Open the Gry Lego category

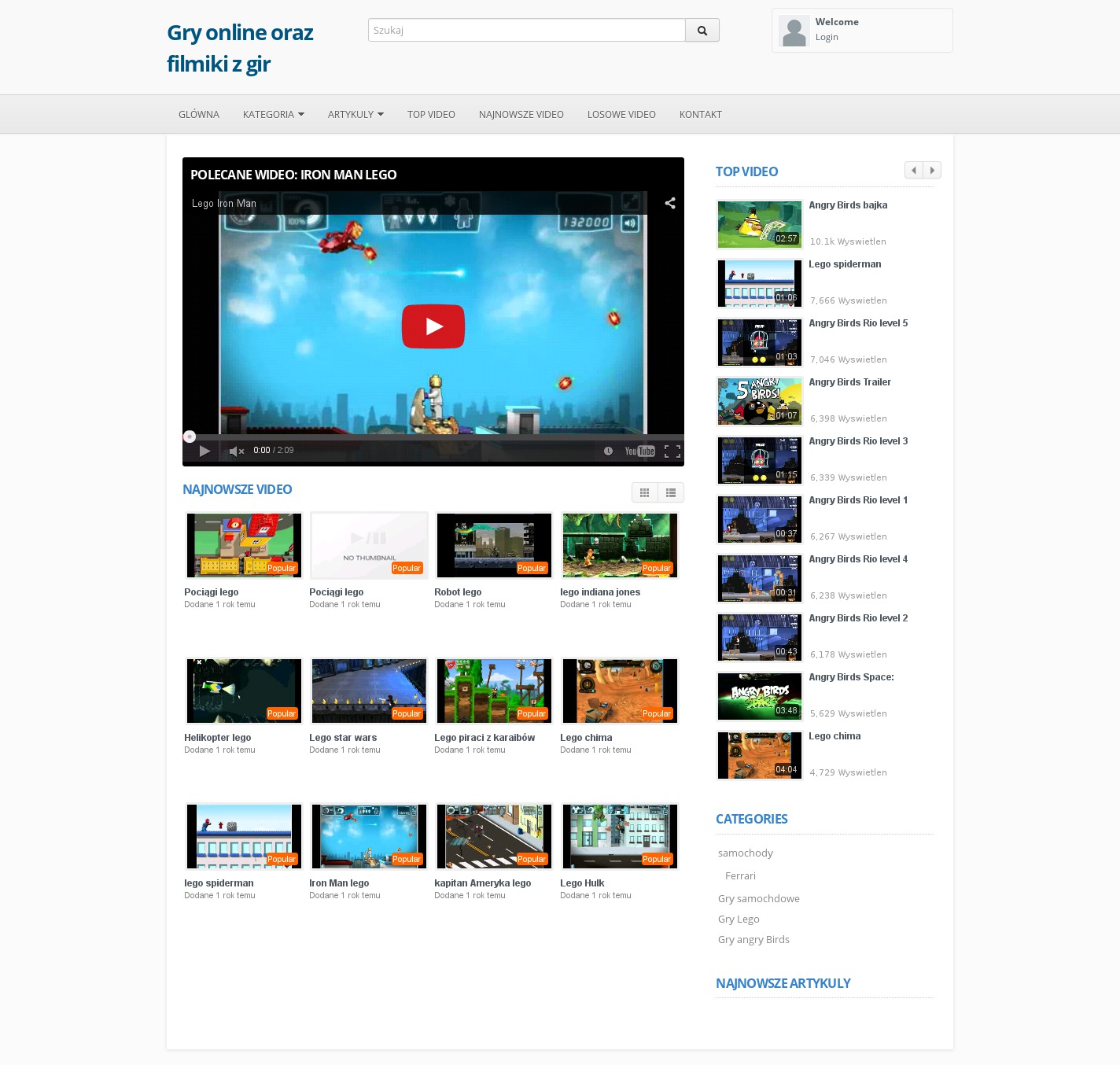click(x=739, y=919)
